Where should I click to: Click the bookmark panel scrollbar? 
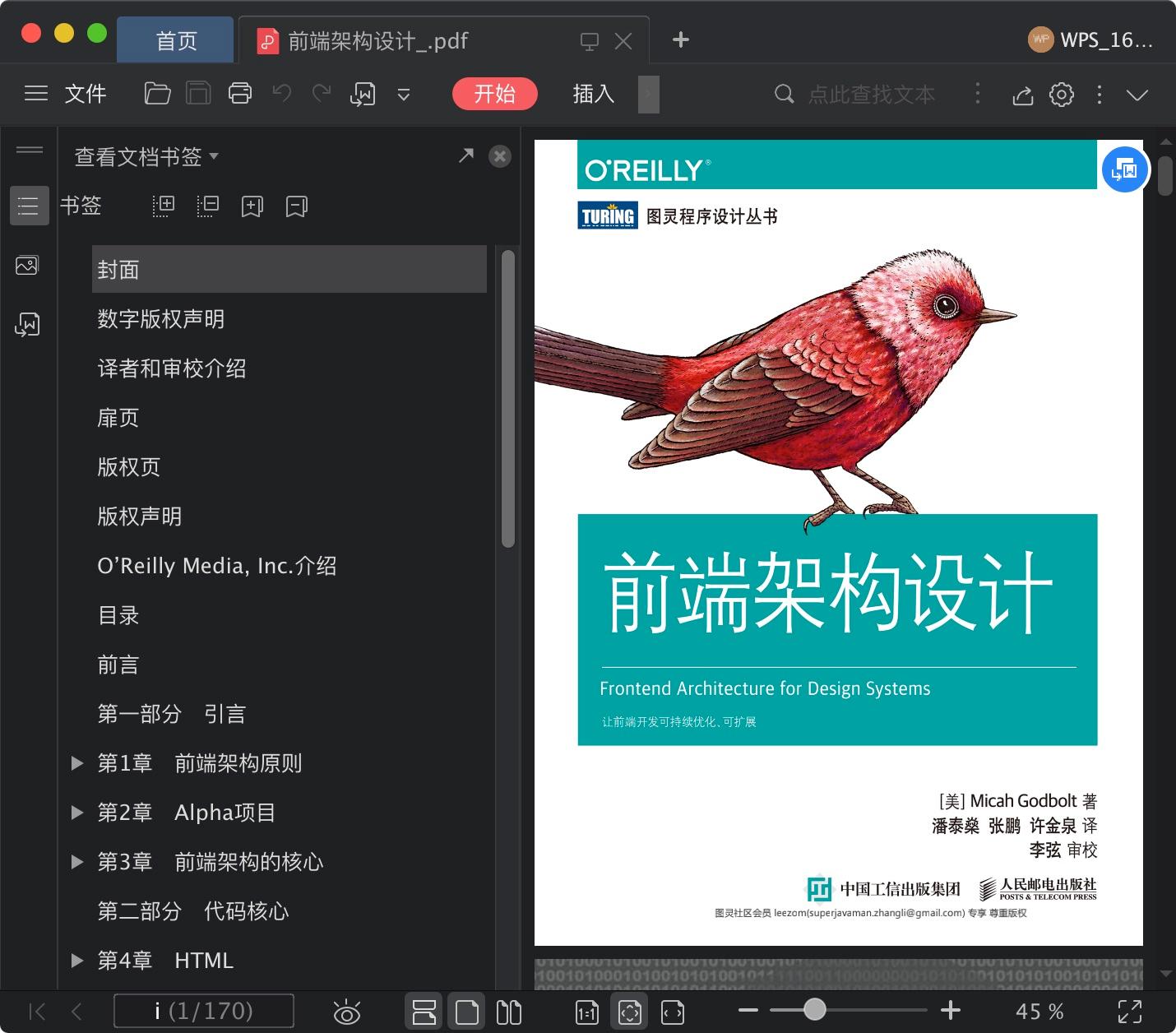pos(508,399)
